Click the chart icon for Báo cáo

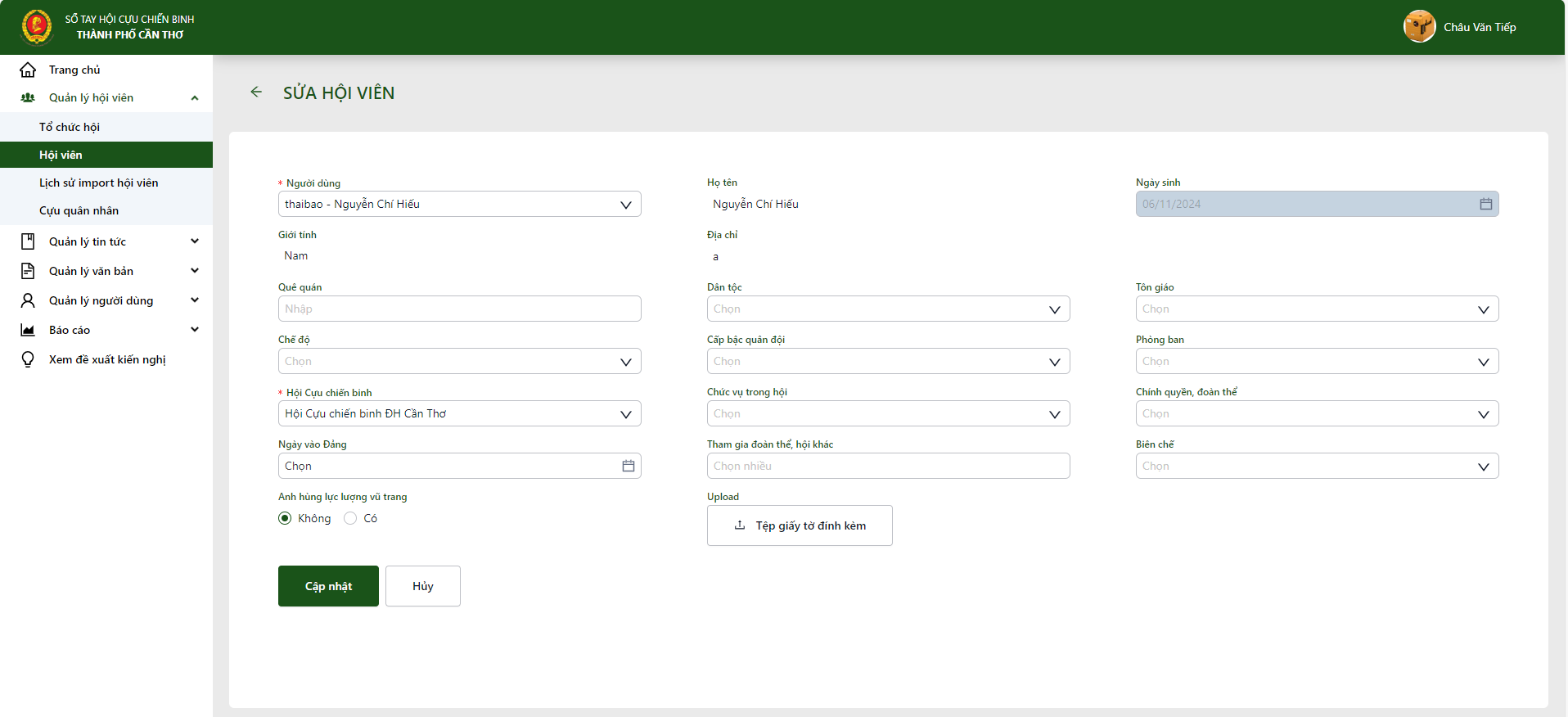tap(28, 330)
